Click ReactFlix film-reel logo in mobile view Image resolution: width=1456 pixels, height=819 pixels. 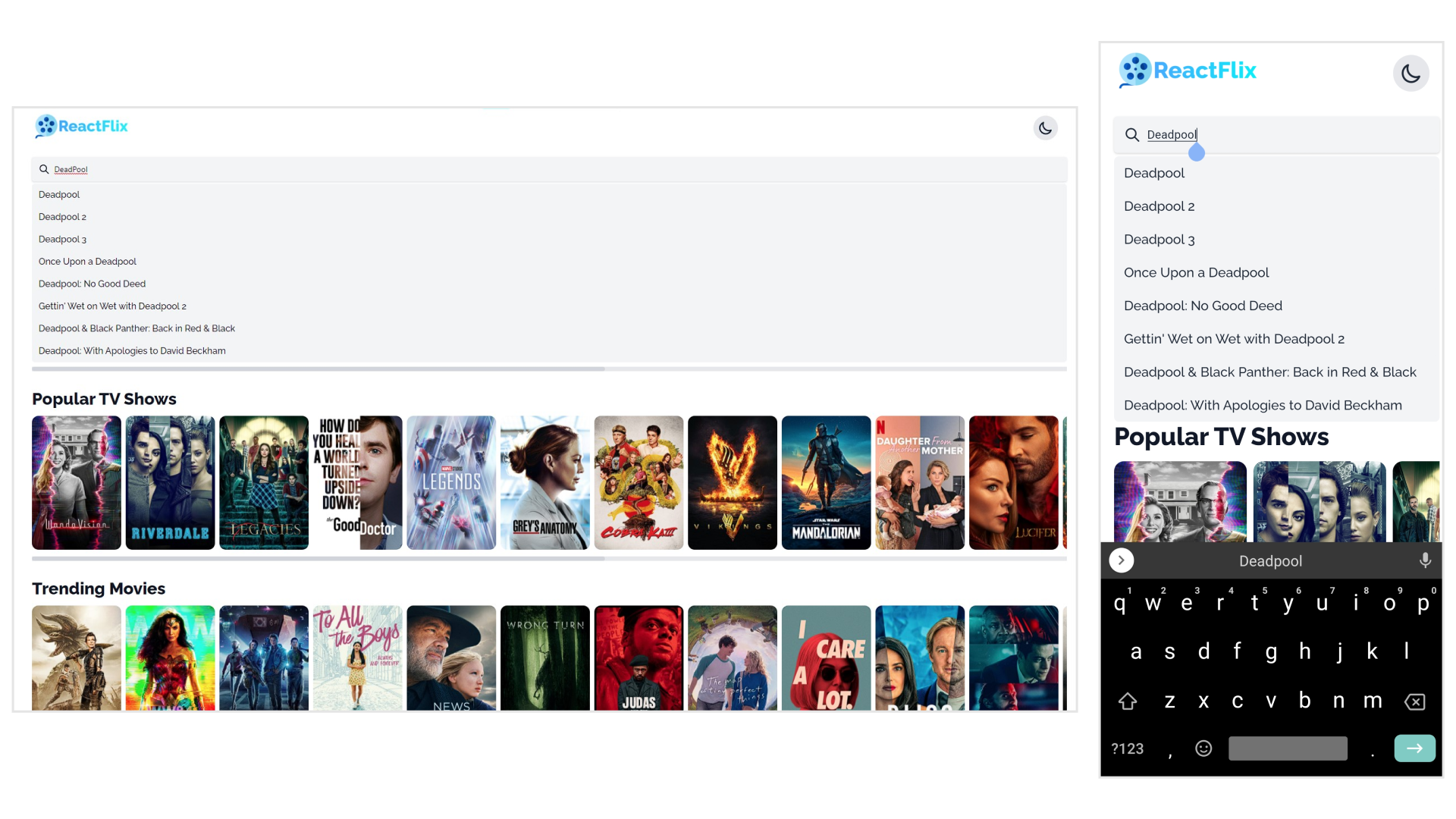point(1135,71)
